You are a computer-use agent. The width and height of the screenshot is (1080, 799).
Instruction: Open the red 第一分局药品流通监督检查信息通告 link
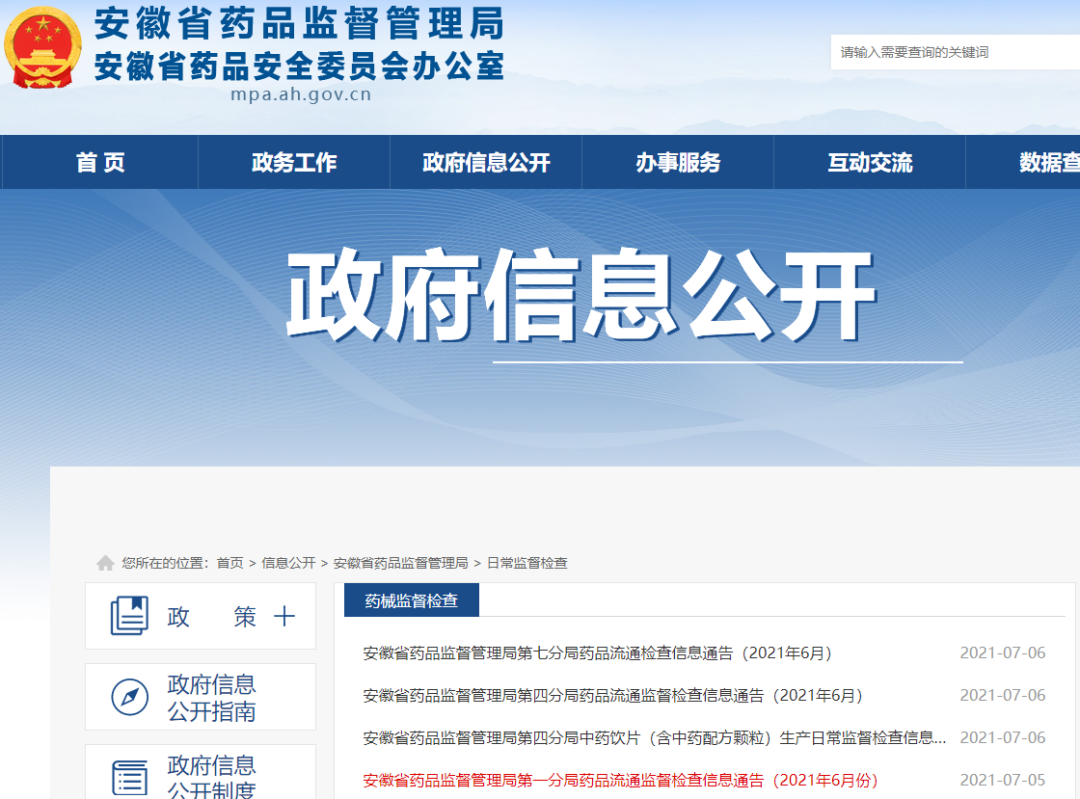coord(620,780)
